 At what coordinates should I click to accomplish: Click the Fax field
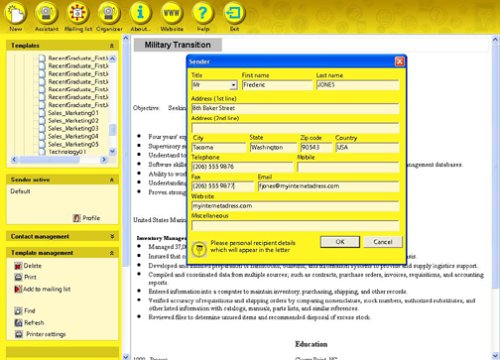coord(223,186)
